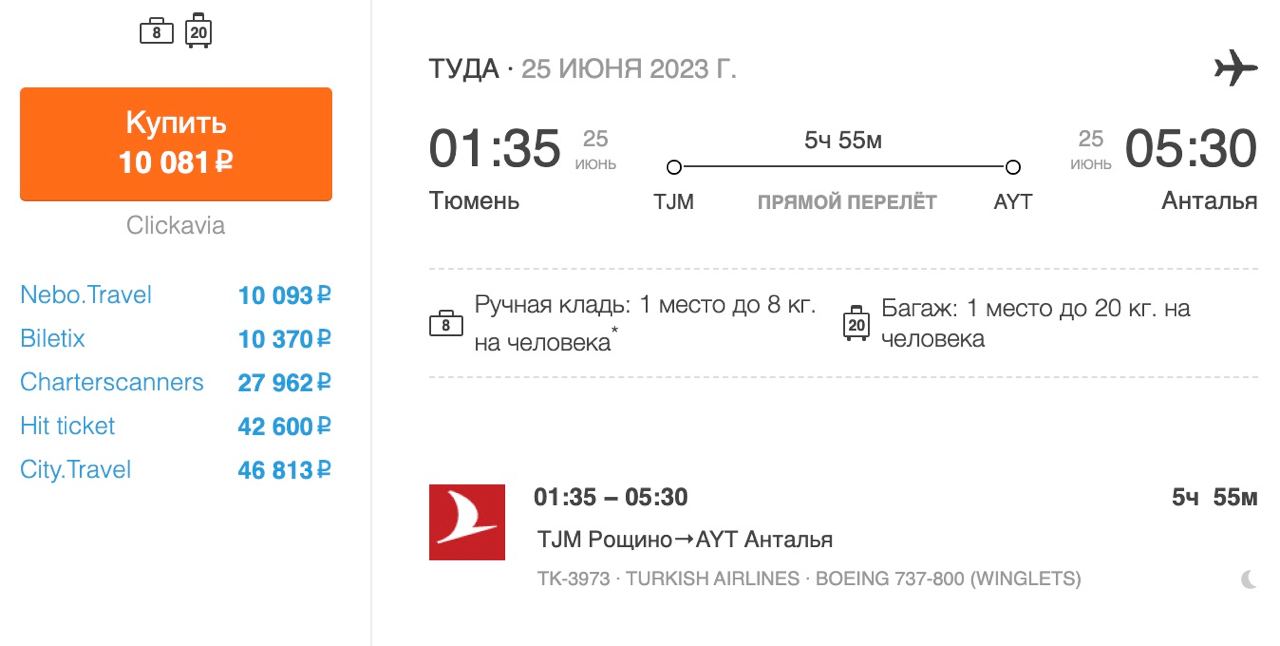Click the airplane icon near the date
Viewport: 1280px width, 646px height.
1235,68
